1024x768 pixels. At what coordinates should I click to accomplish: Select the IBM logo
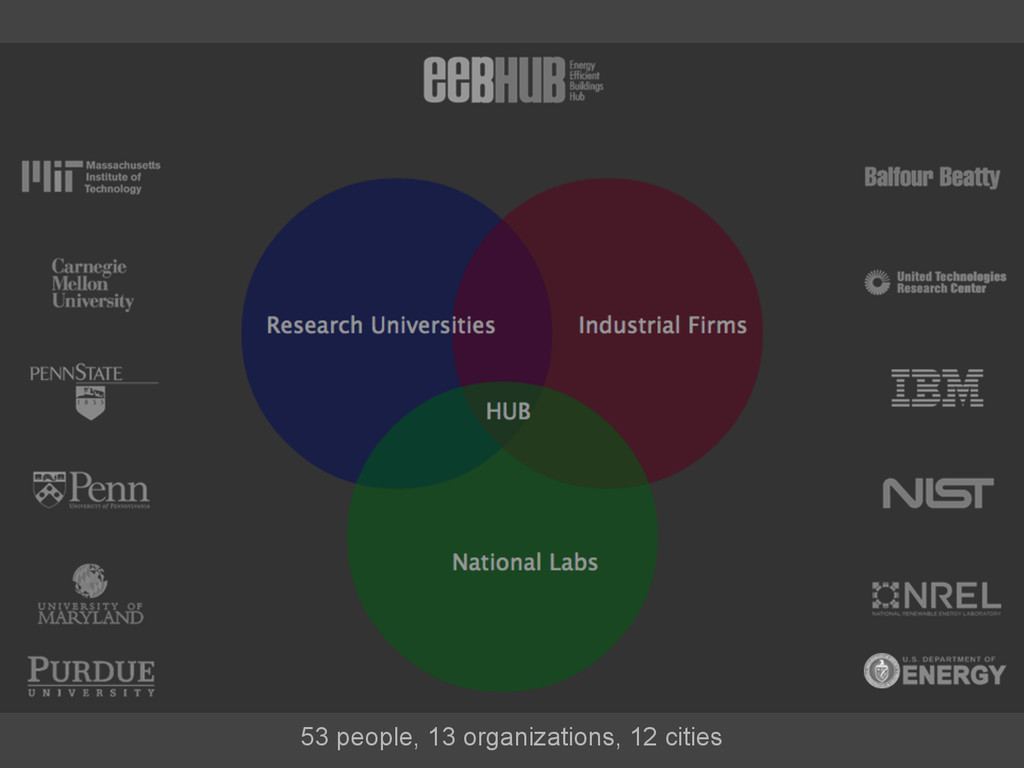point(937,388)
